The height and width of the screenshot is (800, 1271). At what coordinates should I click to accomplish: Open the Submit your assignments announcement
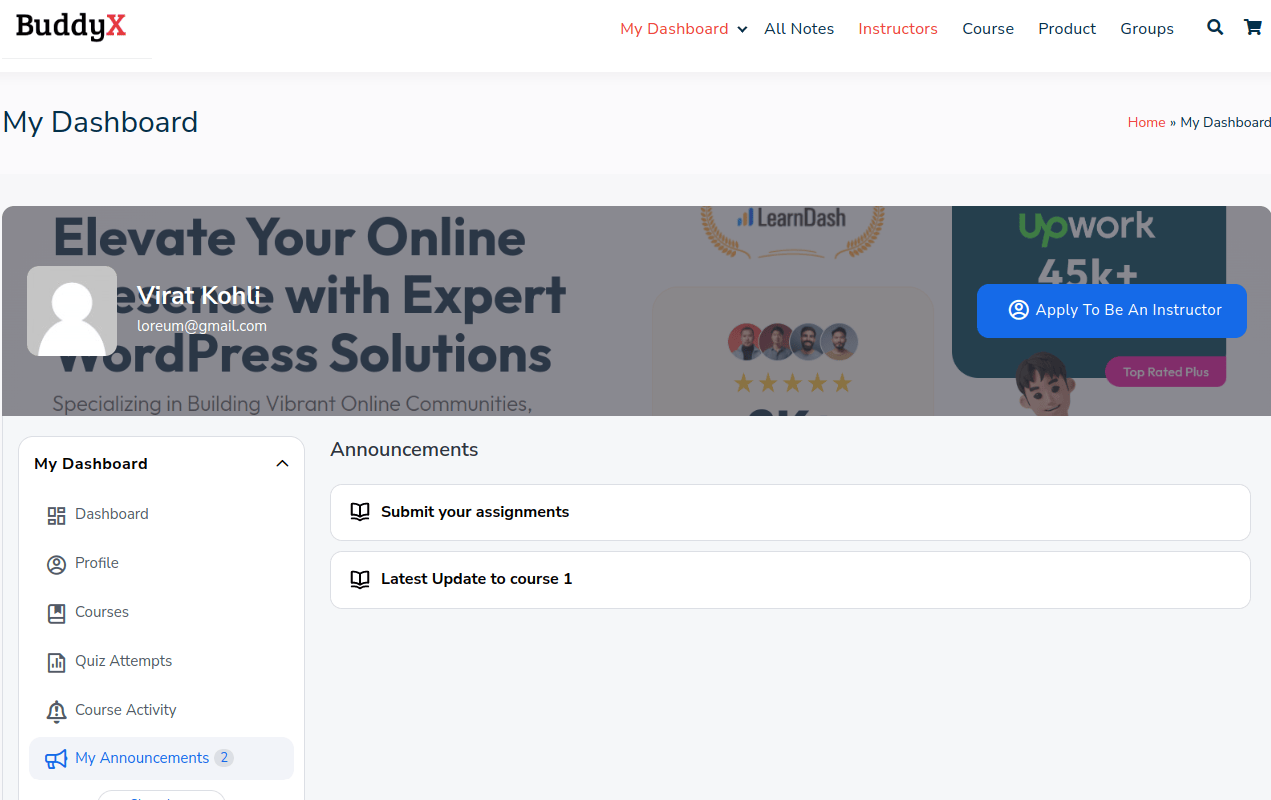coord(475,512)
